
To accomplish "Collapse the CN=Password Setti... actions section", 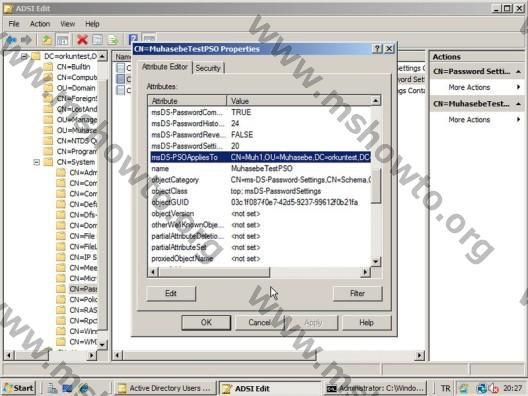I will point(519,71).
